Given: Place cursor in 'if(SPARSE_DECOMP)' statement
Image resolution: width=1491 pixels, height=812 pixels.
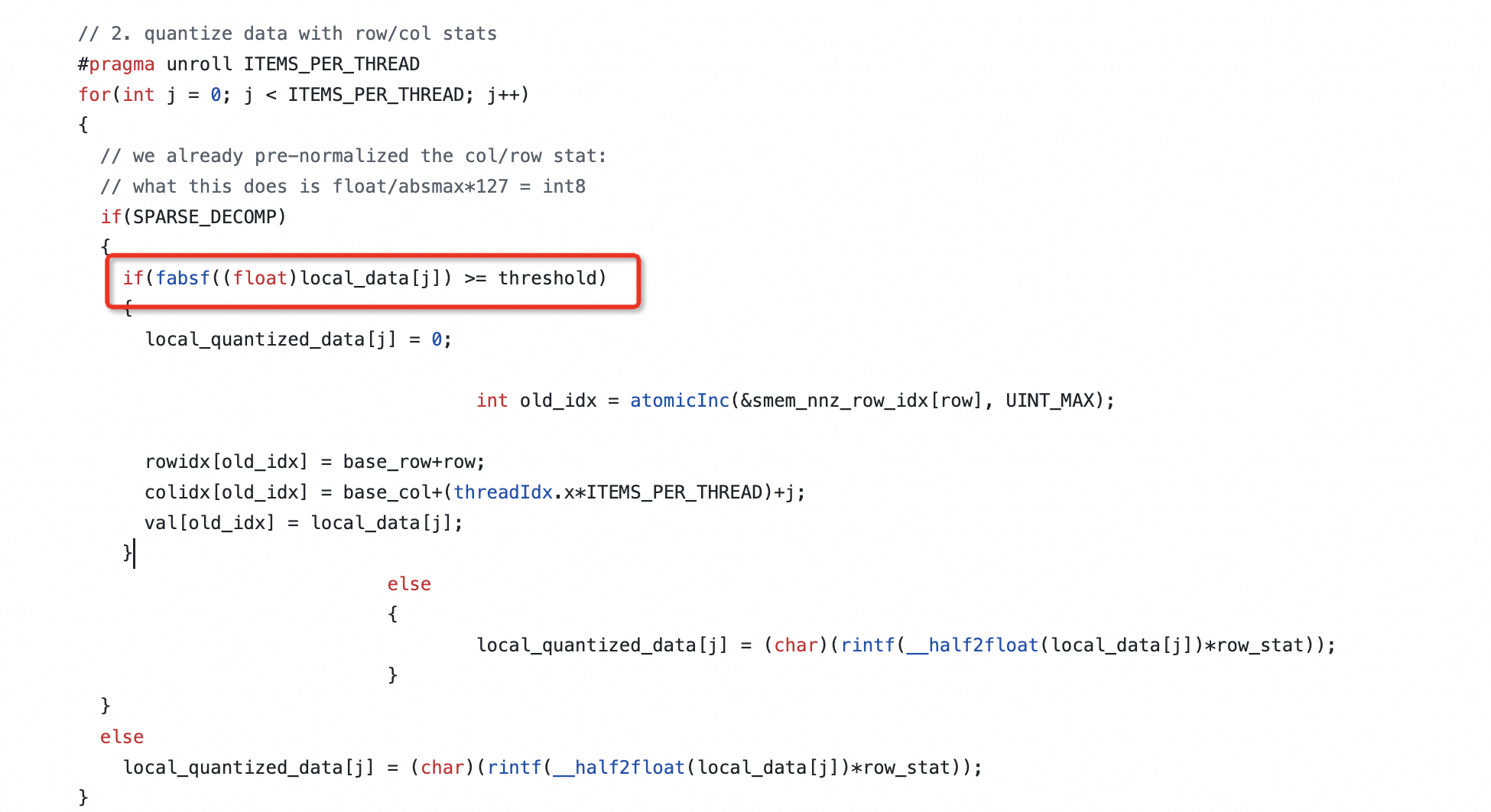Looking at the screenshot, I should click(x=193, y=217).
